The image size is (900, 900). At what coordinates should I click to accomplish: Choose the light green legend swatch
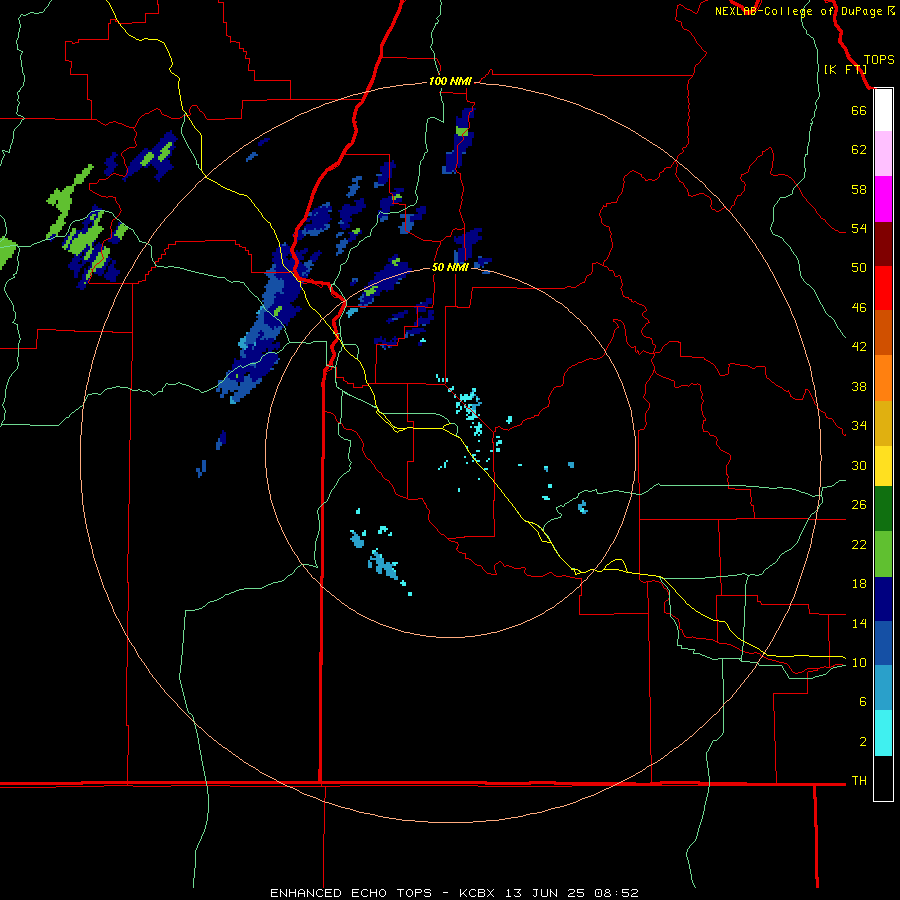(x=883, y=554)
